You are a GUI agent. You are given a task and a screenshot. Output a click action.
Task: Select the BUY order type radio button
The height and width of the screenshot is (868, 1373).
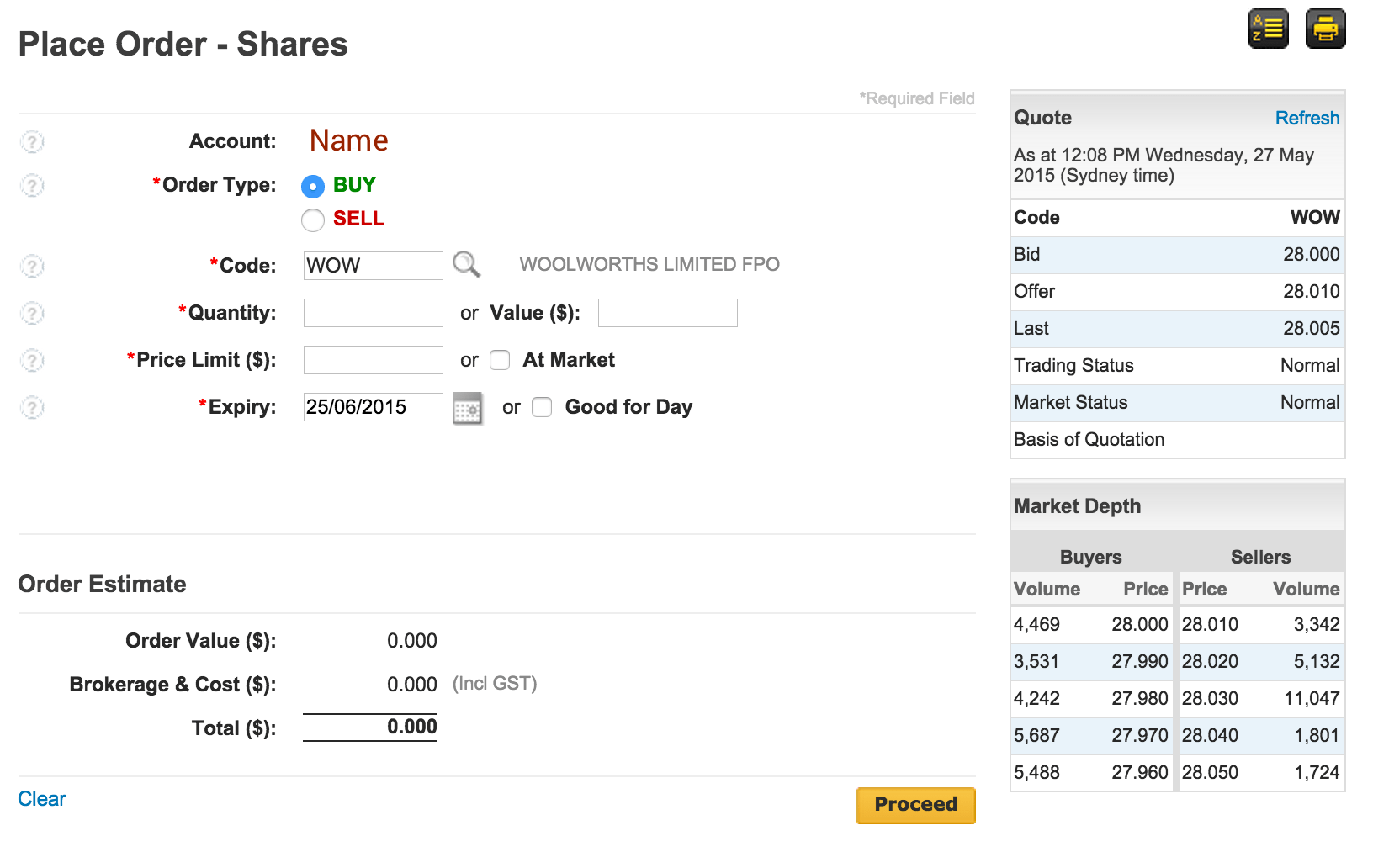313,186
